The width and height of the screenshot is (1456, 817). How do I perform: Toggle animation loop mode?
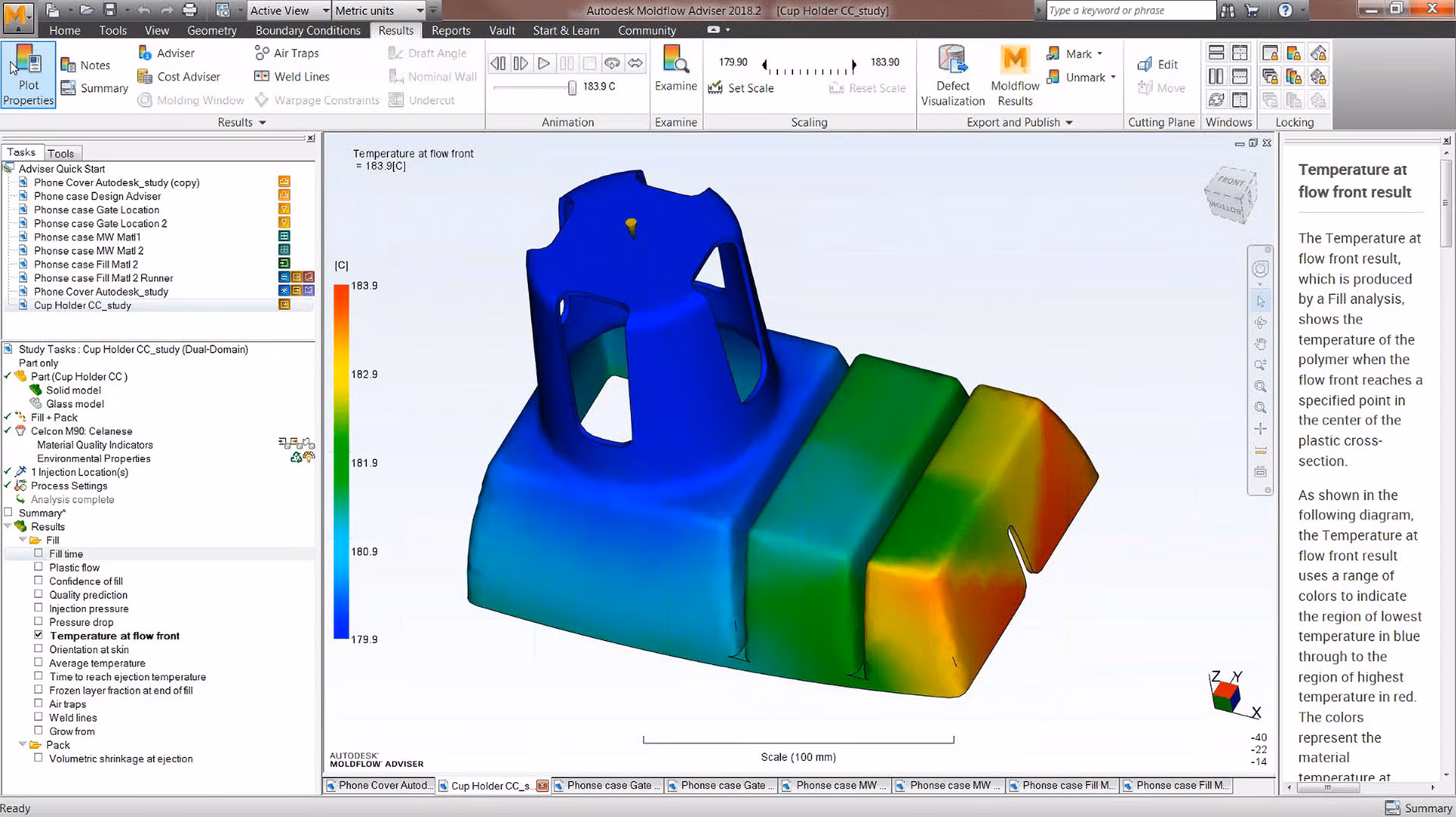pos(612,64)
